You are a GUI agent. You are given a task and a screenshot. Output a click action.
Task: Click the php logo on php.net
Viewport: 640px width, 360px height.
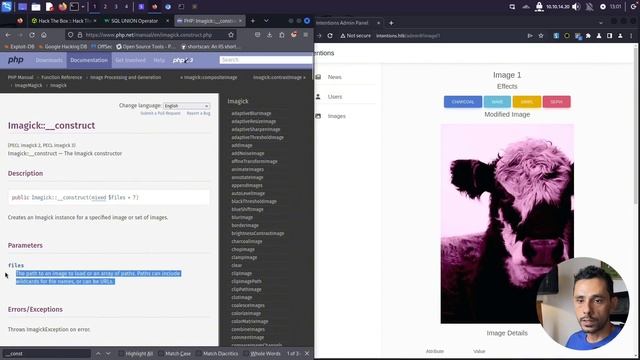tap(16, 60)
